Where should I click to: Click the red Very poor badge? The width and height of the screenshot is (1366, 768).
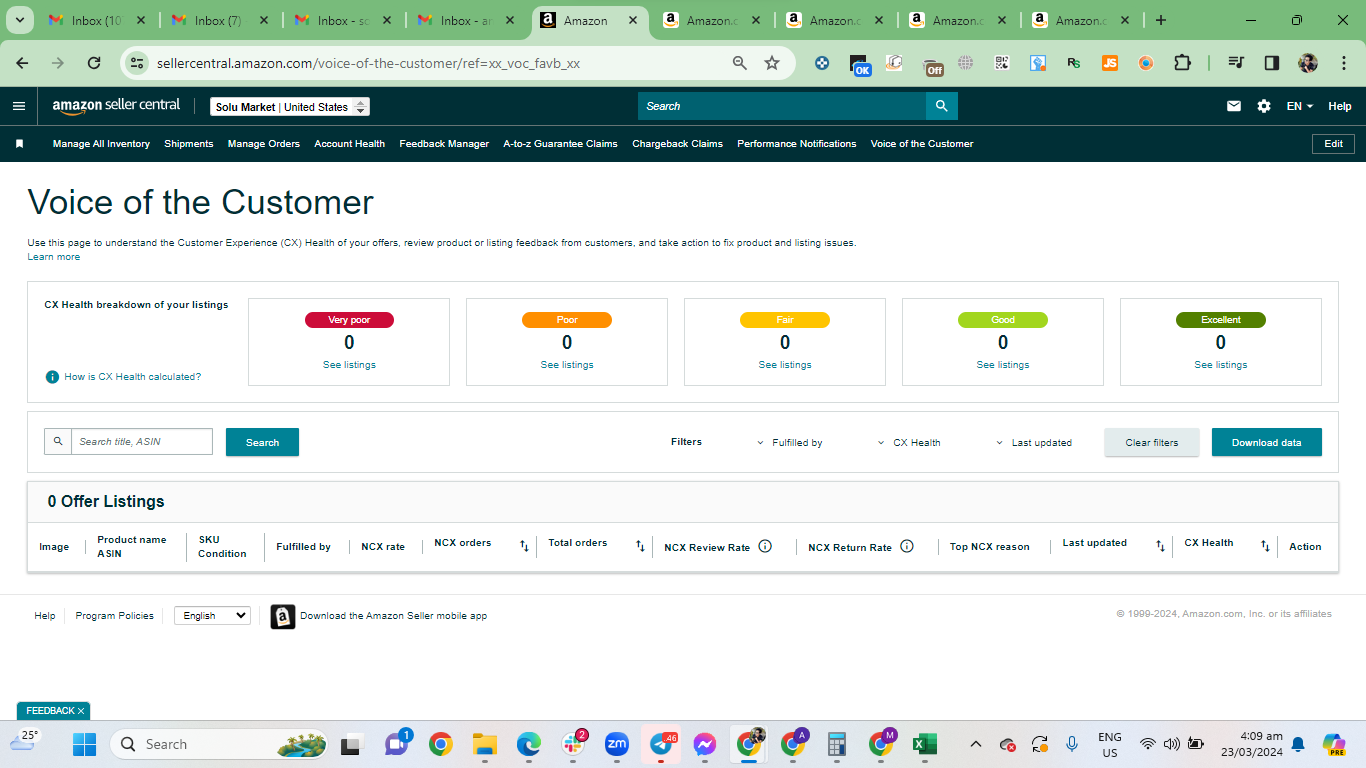349,320
